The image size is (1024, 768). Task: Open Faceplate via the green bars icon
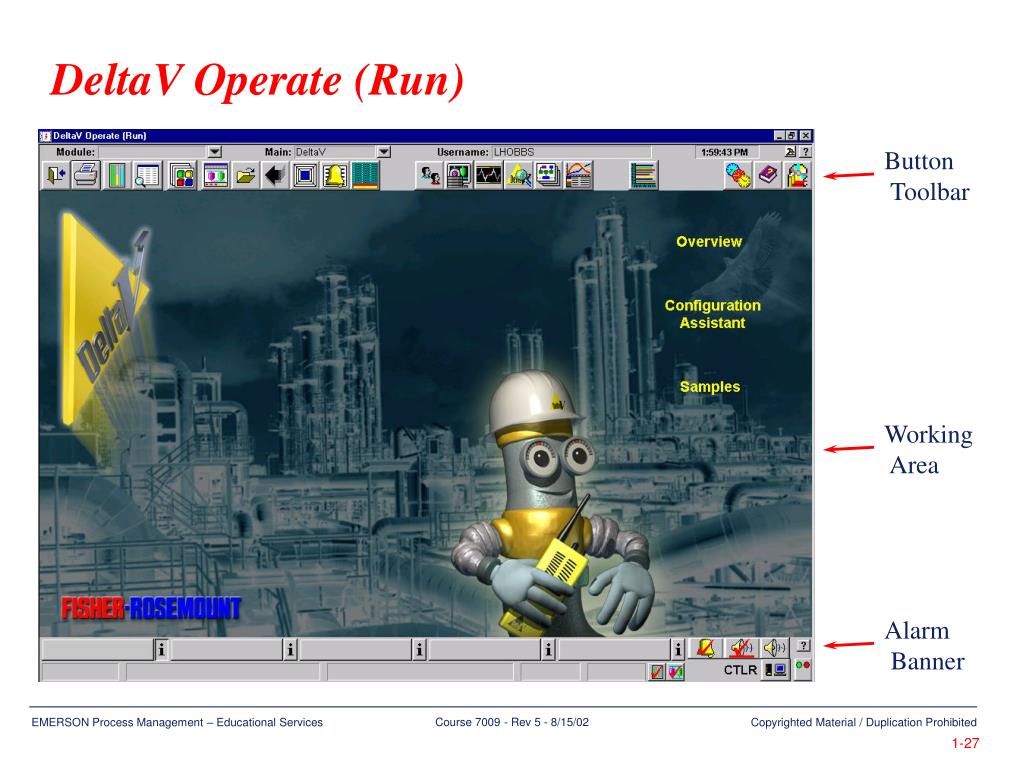pyautogui.click(x=117, y=175)
